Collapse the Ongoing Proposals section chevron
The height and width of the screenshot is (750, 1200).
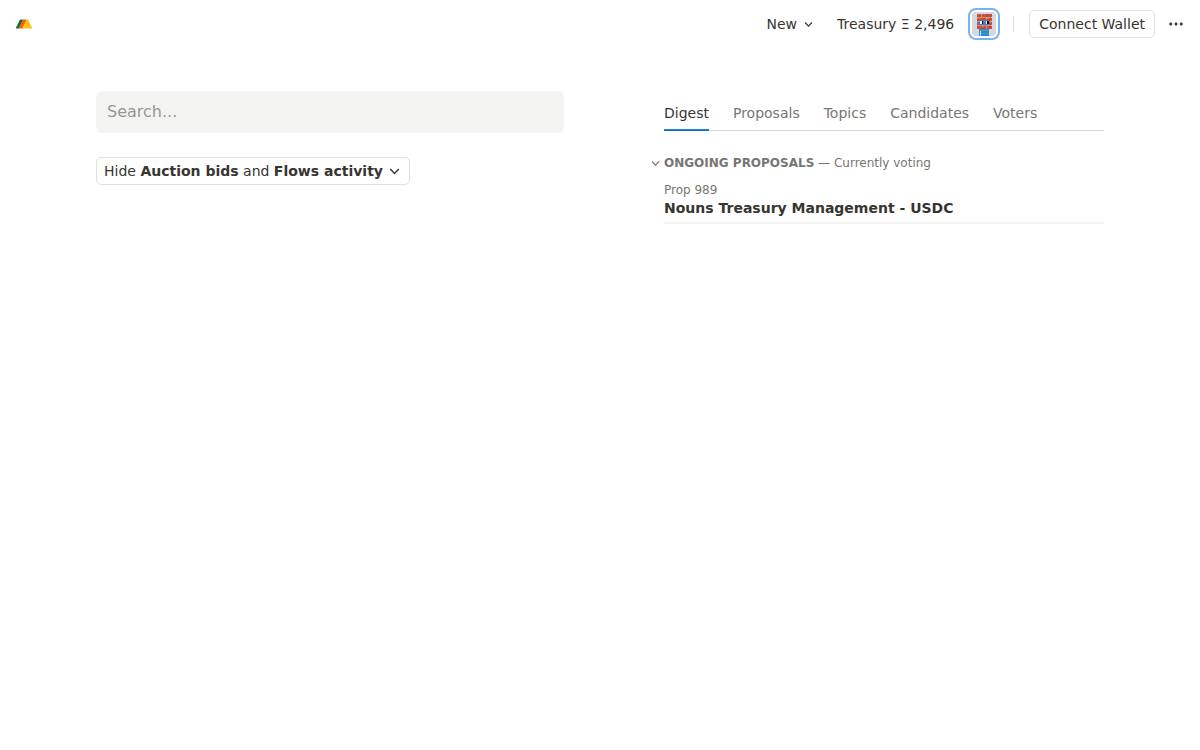[x=655, y=163]
